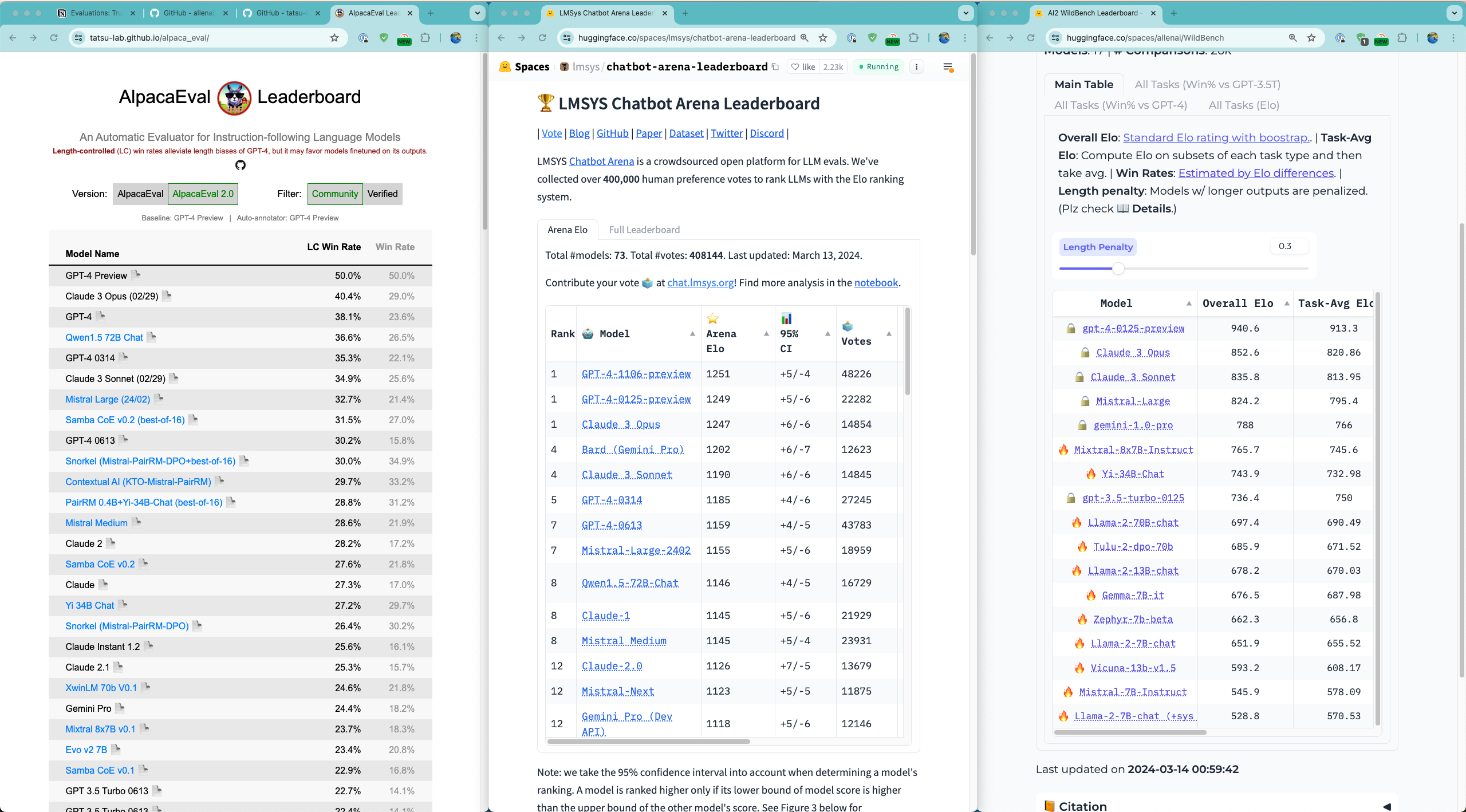Click shield extension icon in Chatbot Arena window
This screenshot has width=1466, height=812.
pyautogui.click(x=872, y=38)
